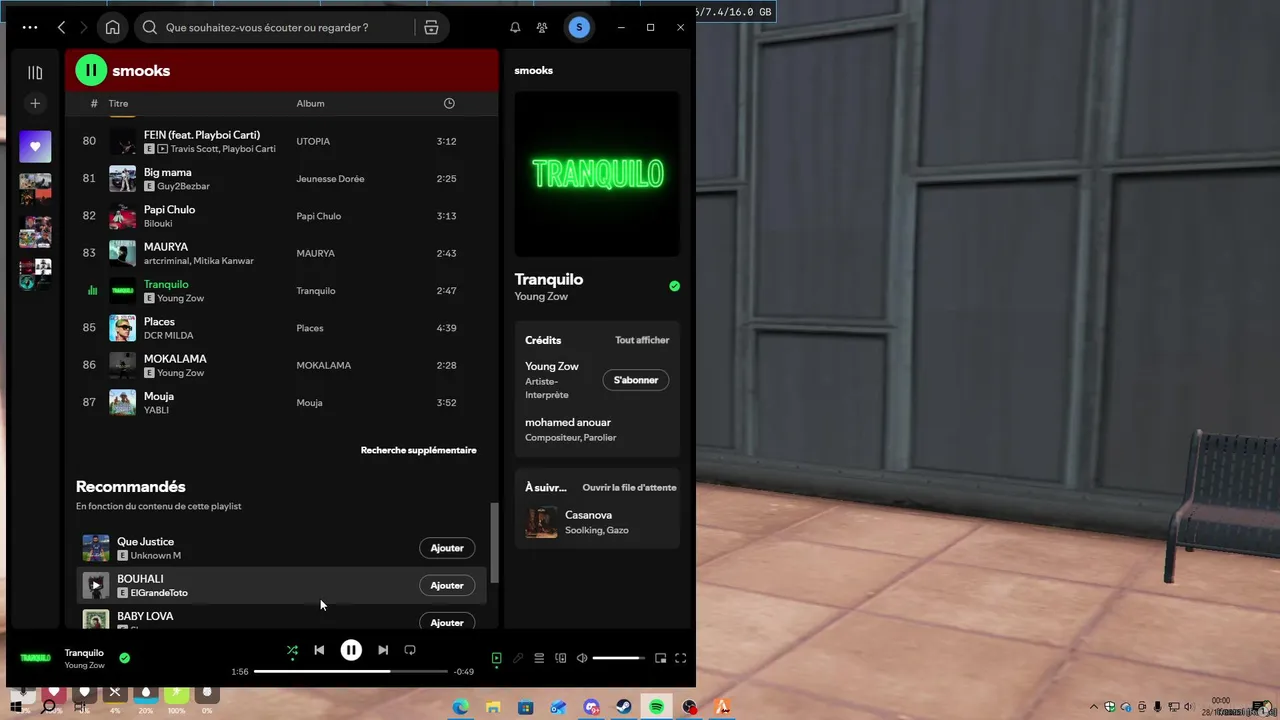Screen dimensions: 1280x720
Task: Play BOUHALI via its cover play icon
Action: 95,585
